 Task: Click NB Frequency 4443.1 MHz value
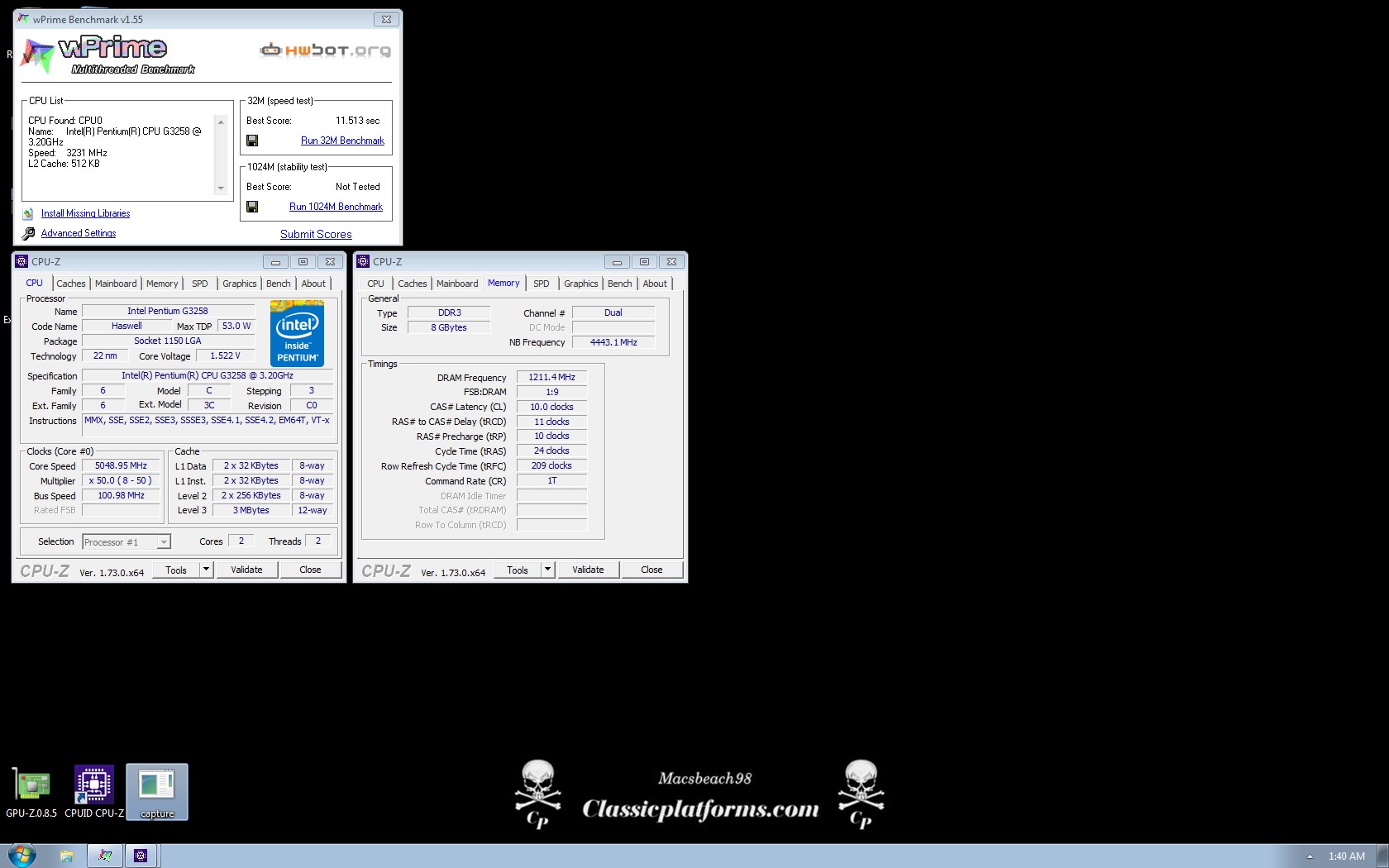(613, 342)
